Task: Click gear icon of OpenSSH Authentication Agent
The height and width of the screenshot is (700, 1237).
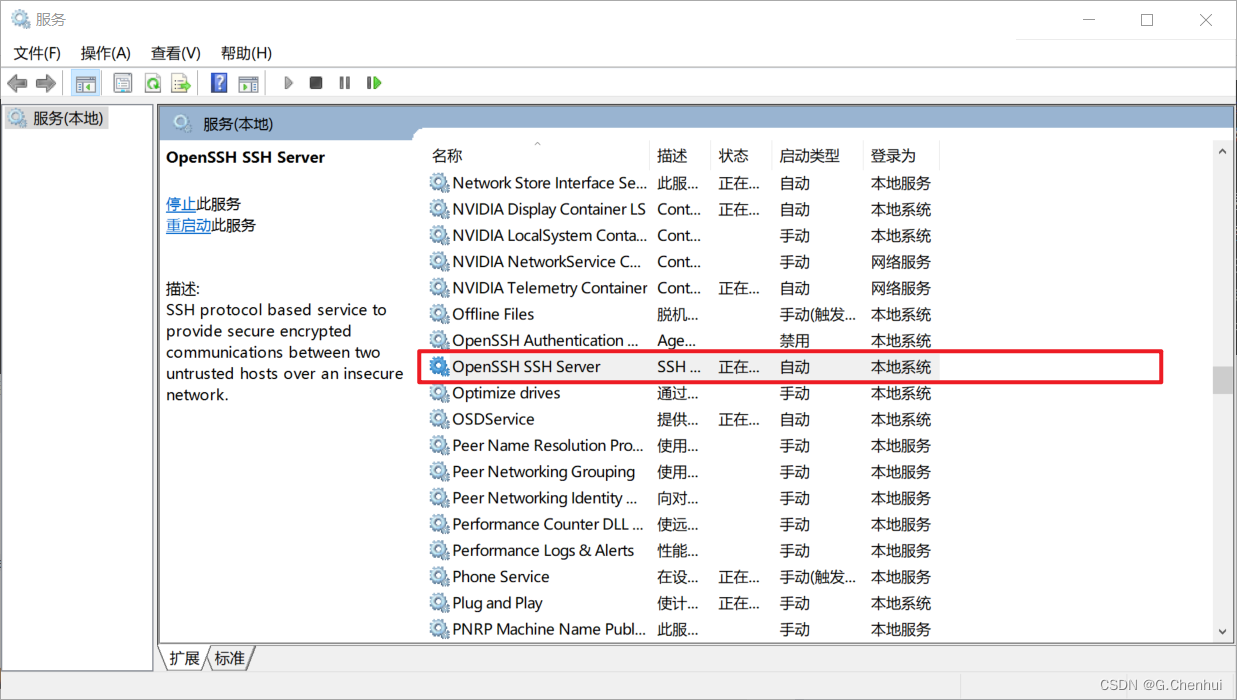Action: click(439, 340)
